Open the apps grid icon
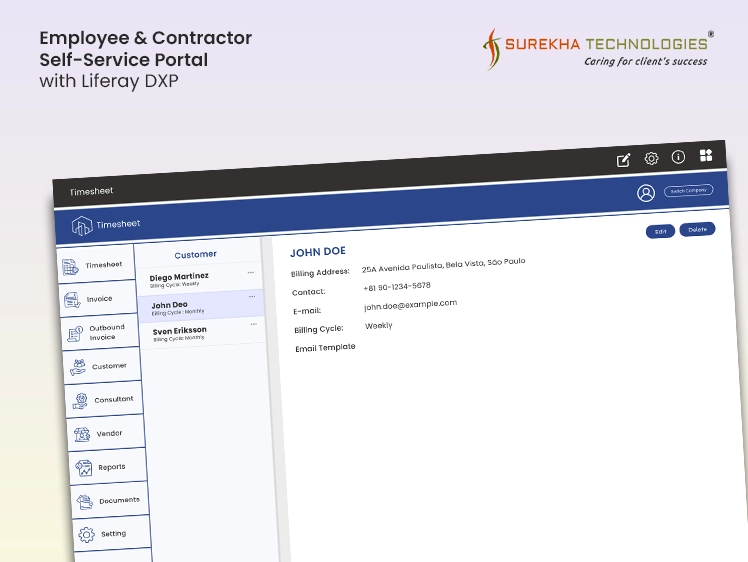 point(706,155)
